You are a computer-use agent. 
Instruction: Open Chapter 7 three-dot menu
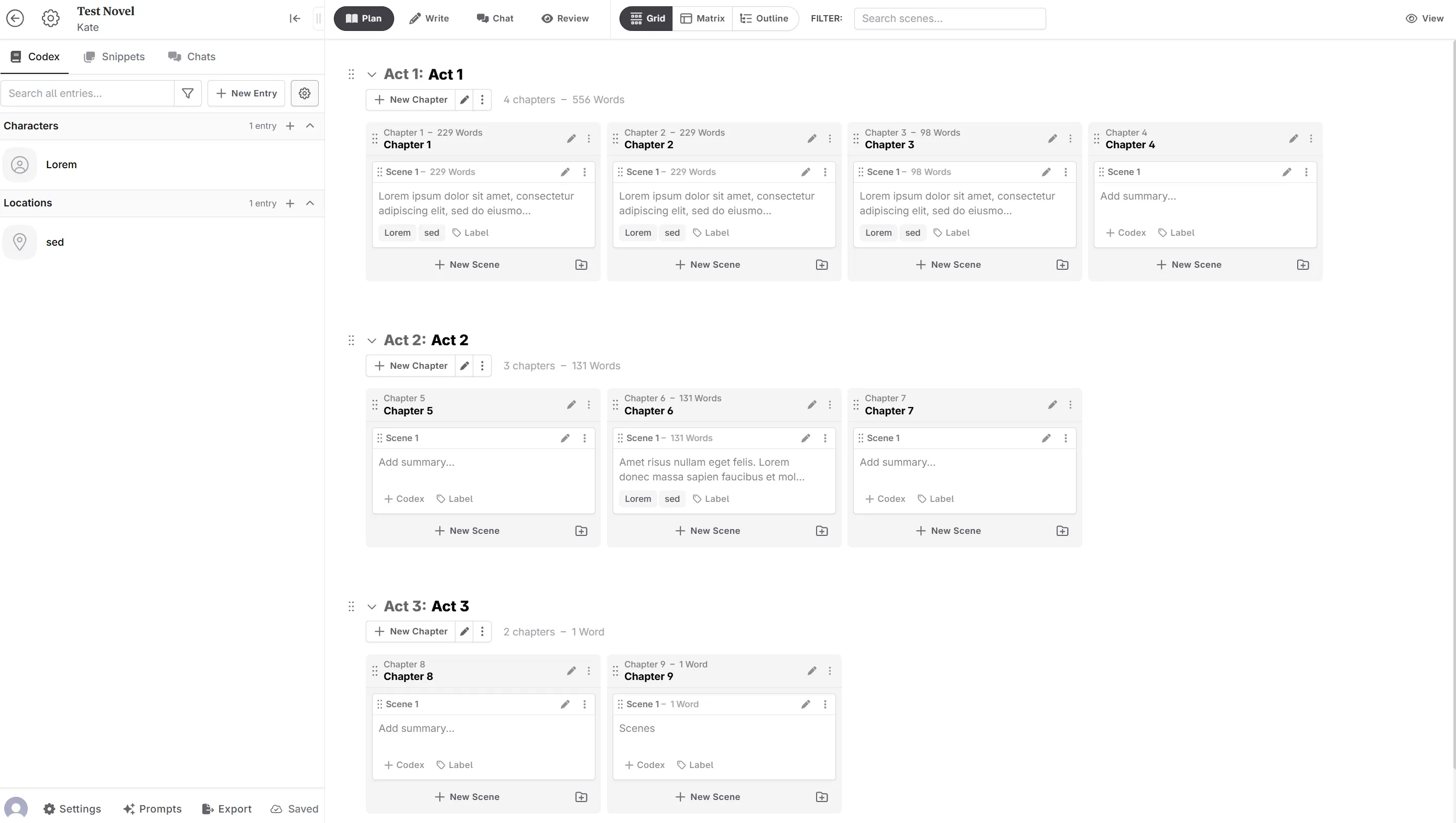[x=1070, y=405]
